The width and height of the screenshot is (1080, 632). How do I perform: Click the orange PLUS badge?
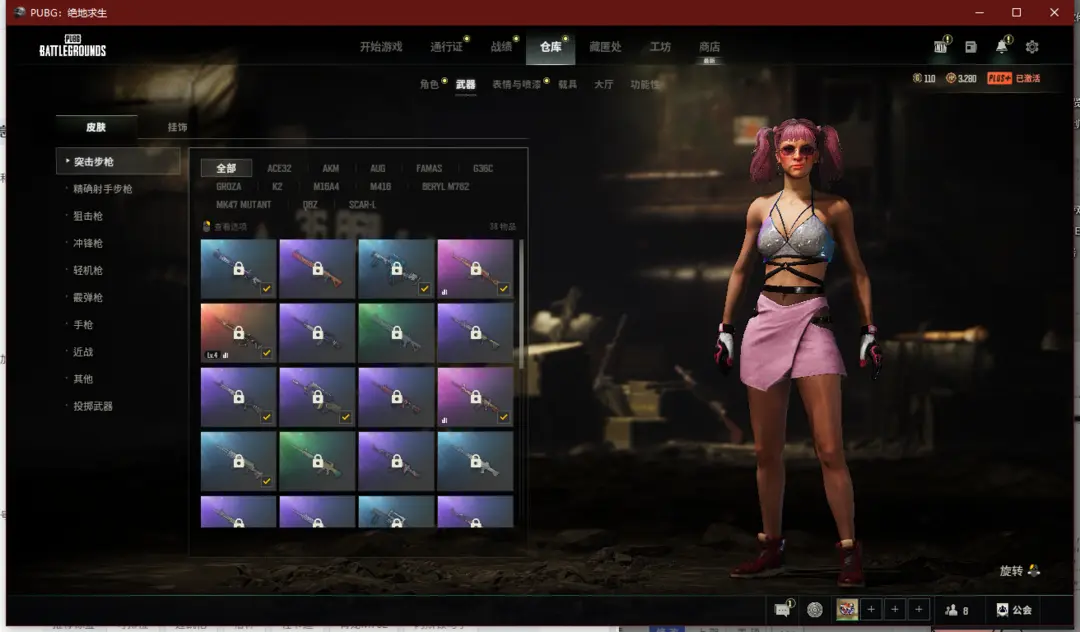coord(999,78)
